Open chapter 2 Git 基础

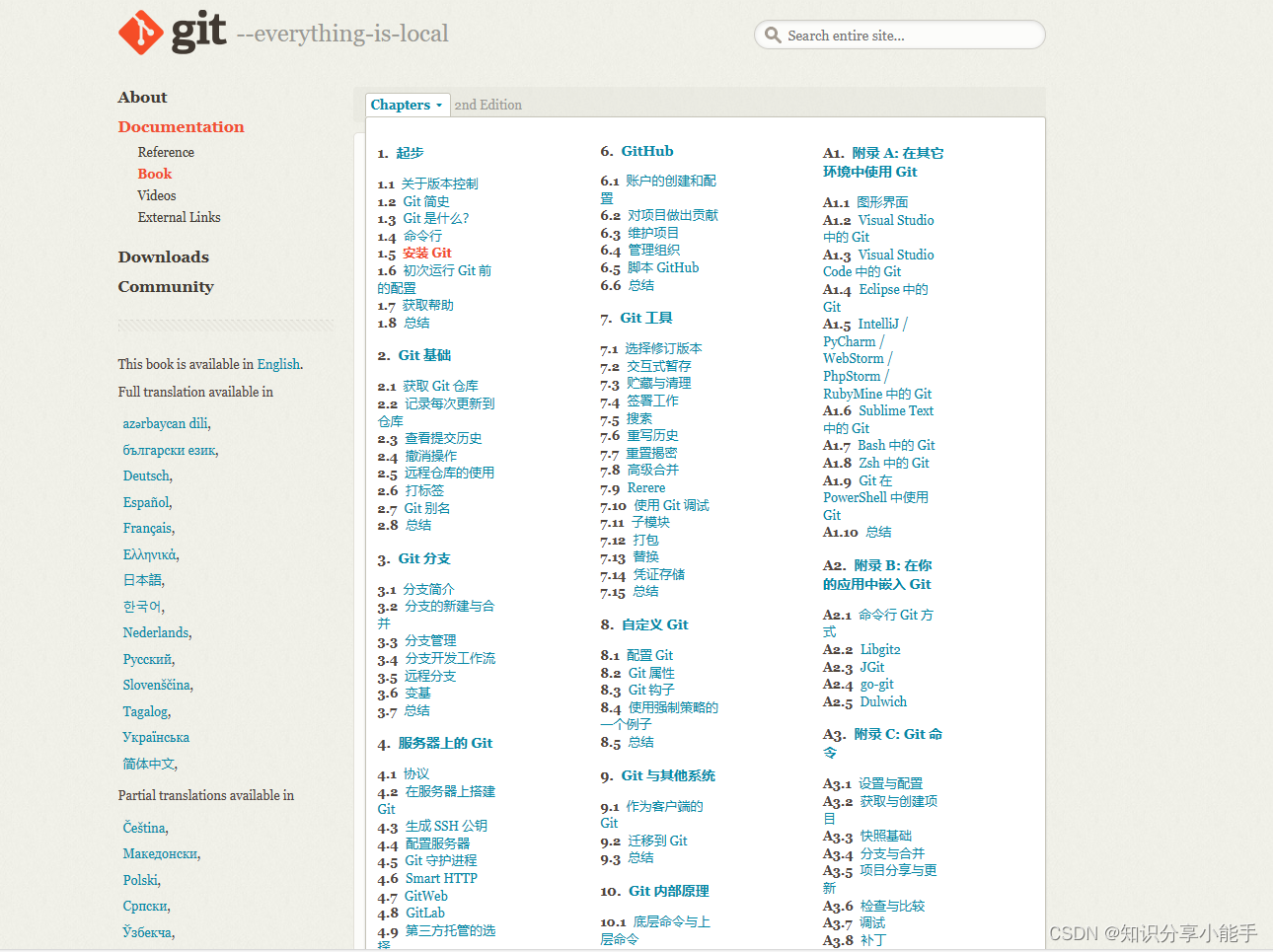pyautogui.click(x=424, y=355)
